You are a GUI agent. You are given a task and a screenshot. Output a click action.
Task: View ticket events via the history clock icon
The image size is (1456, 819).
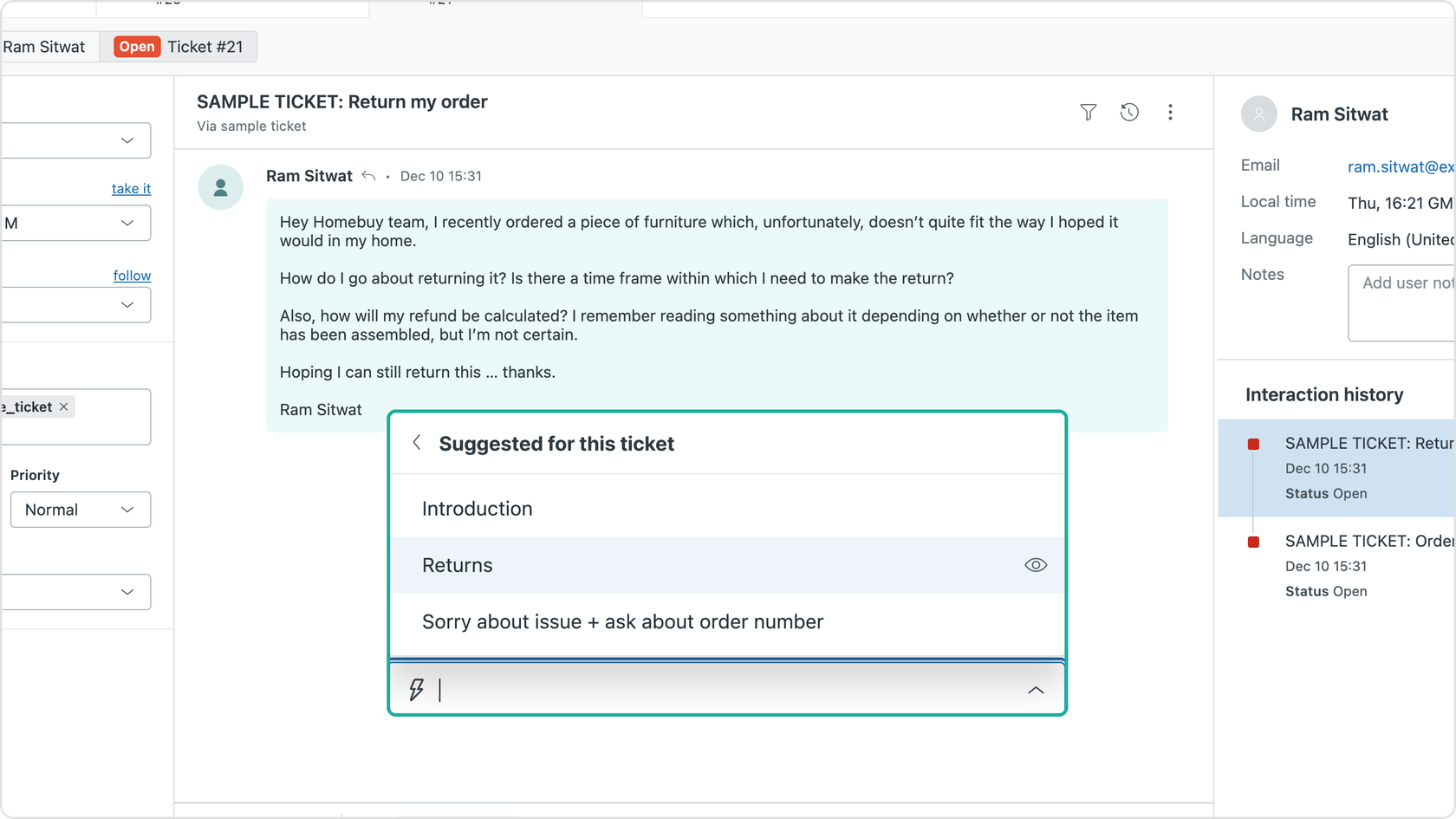[1129, 113]
